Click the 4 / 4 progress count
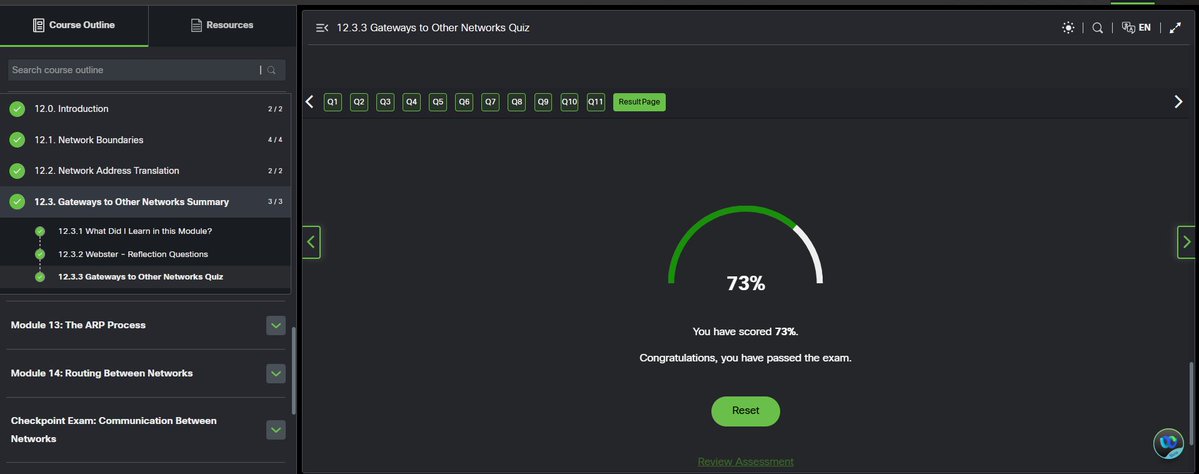Screen dimensions: 1199x474 click(x=275, y=140)
